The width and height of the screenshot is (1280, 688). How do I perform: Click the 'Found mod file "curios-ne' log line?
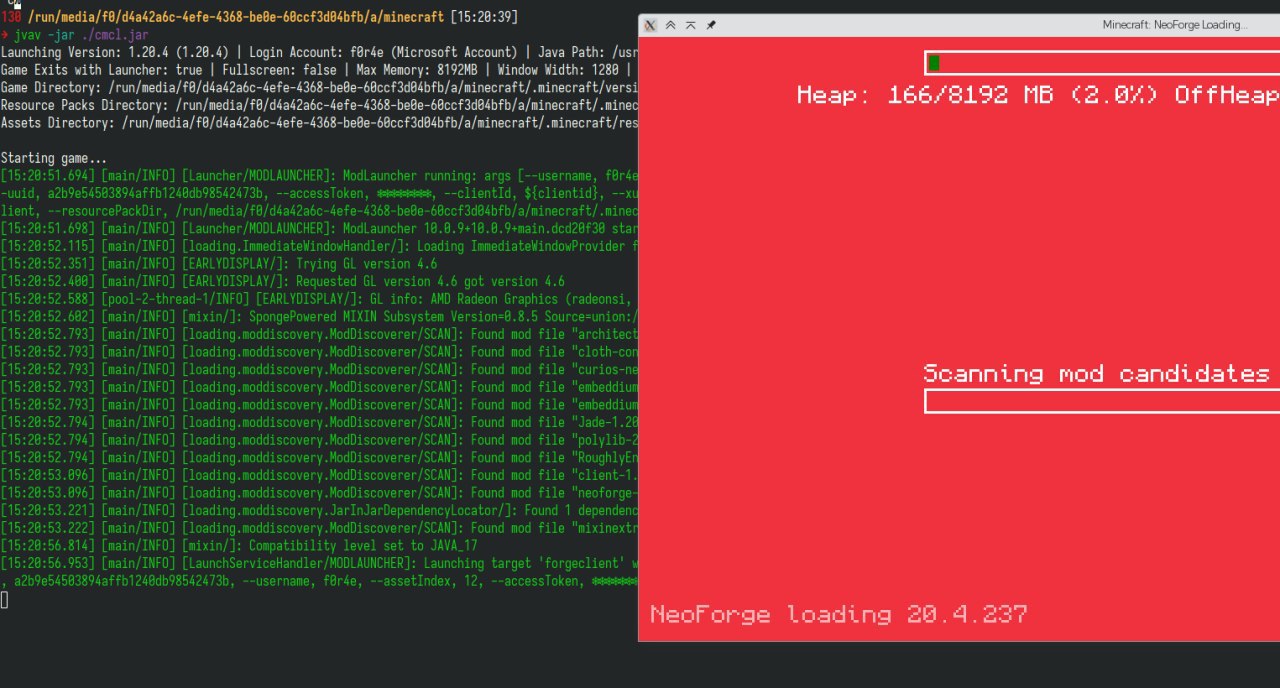(x=319, y=369)
